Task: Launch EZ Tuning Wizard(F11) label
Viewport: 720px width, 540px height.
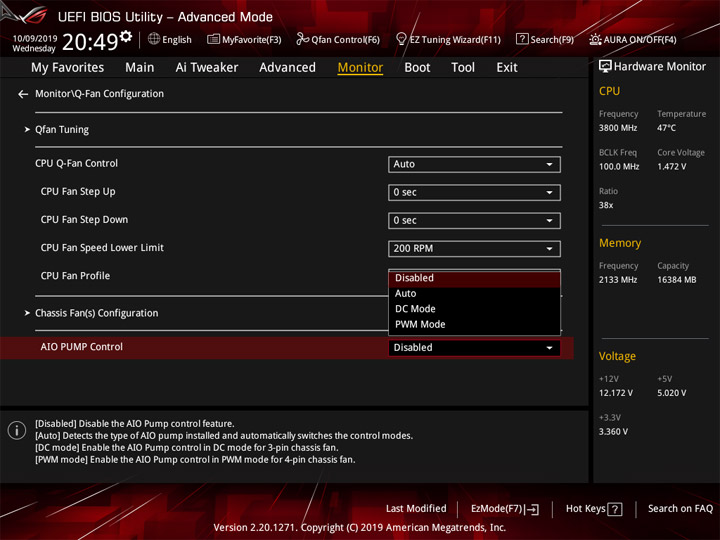Action: click(455, 39)
